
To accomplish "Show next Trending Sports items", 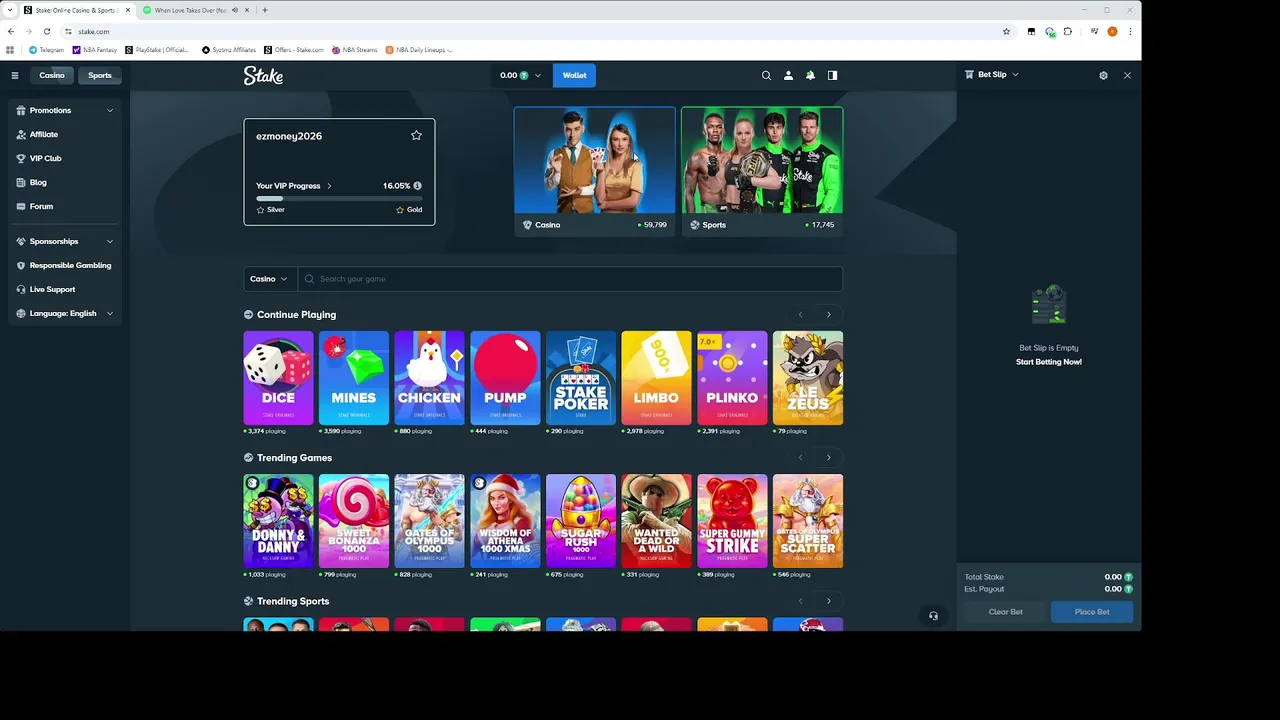I will point(828,601).
